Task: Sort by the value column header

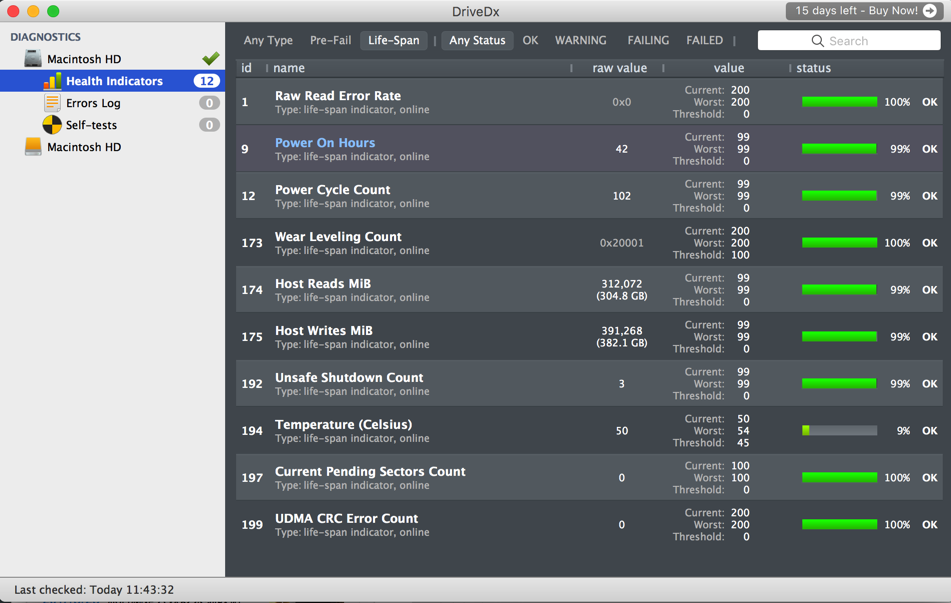Action: (728, 68)
